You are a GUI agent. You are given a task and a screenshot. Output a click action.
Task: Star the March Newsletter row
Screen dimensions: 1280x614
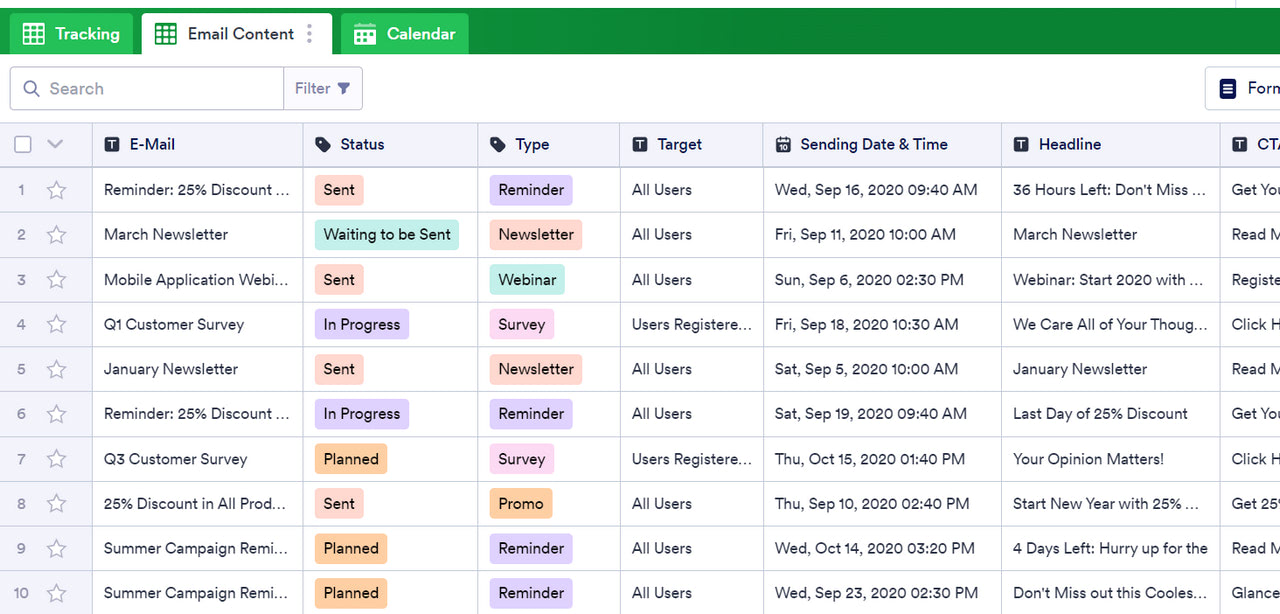coord(56,235)
